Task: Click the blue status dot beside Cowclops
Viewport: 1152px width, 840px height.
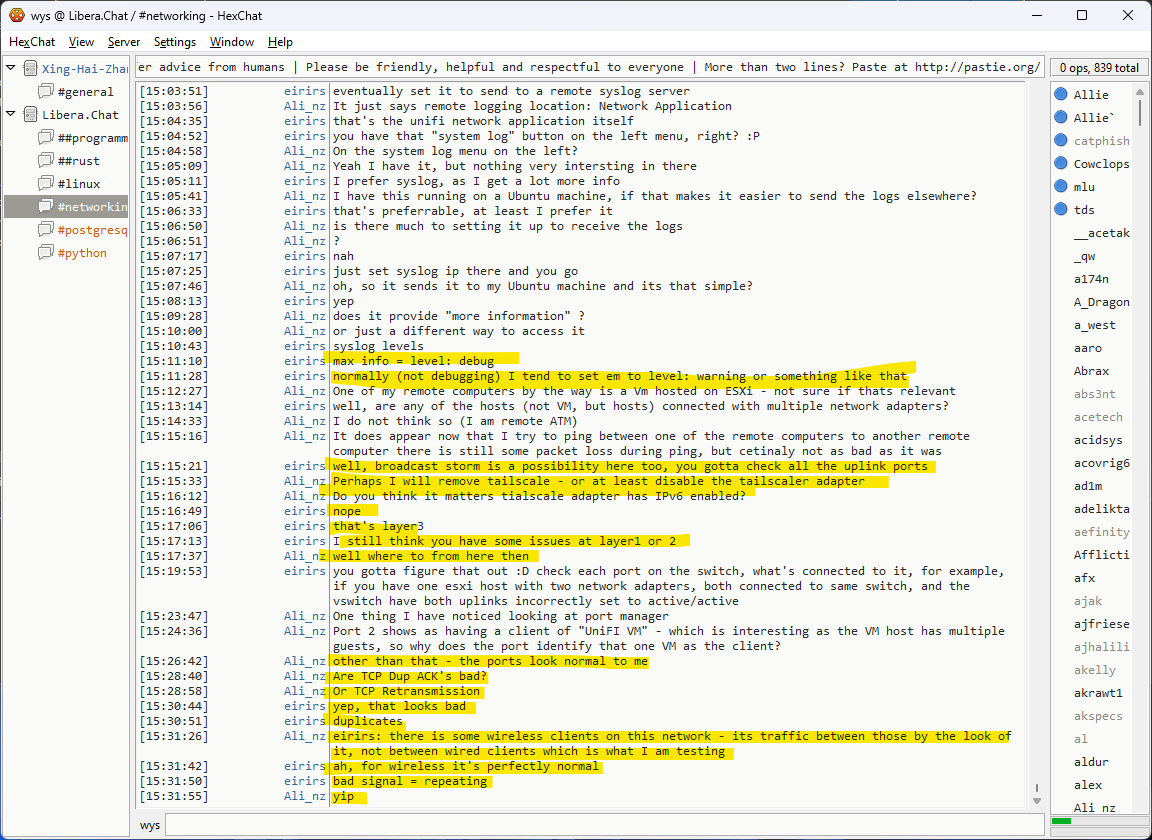Action: pyautogui.click(x=1060, y=164)
